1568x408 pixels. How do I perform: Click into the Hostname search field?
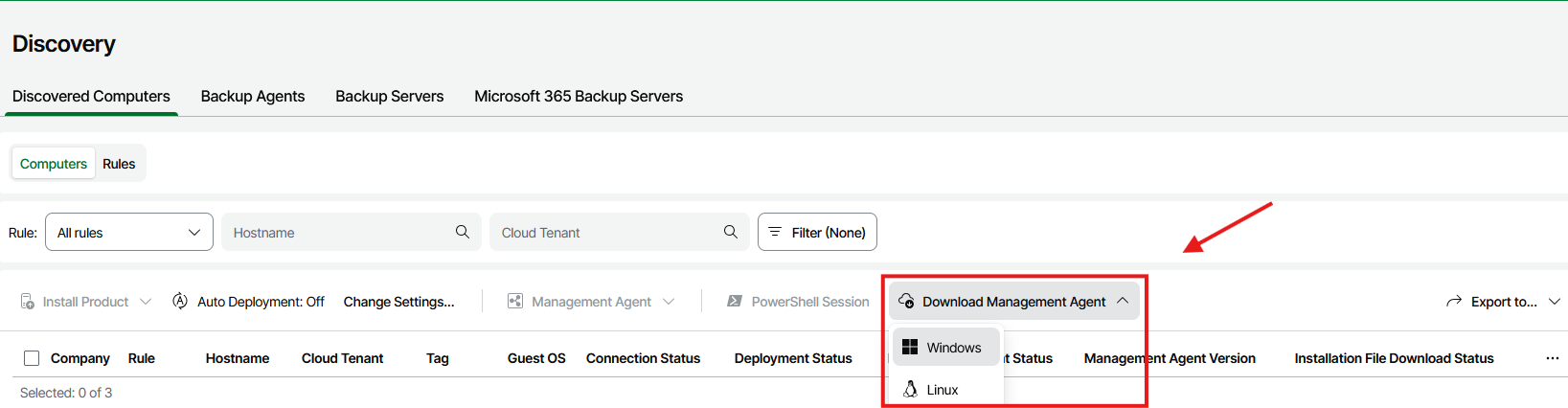pyautogui.click(x=352, y=232)
